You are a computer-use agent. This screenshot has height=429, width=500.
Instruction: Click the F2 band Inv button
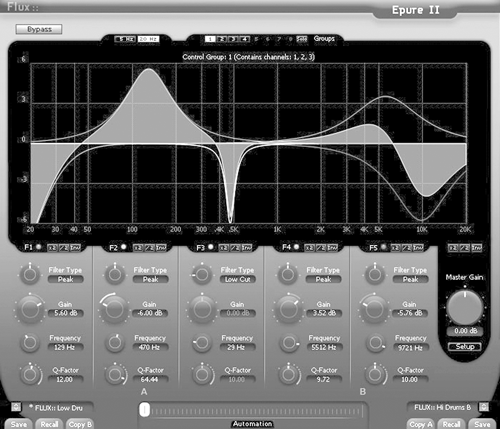(161, 248)
